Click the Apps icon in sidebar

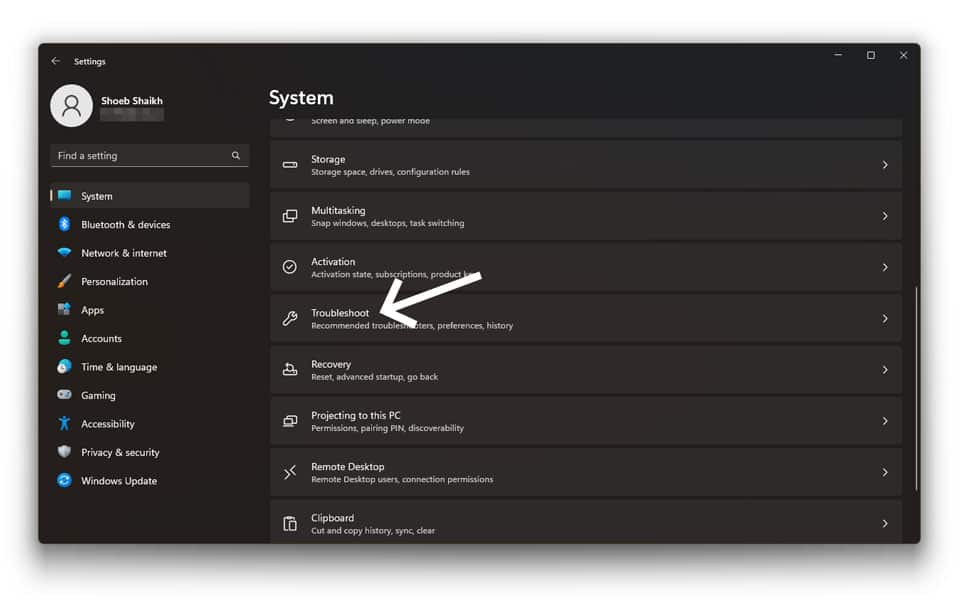tap(64, 309)
